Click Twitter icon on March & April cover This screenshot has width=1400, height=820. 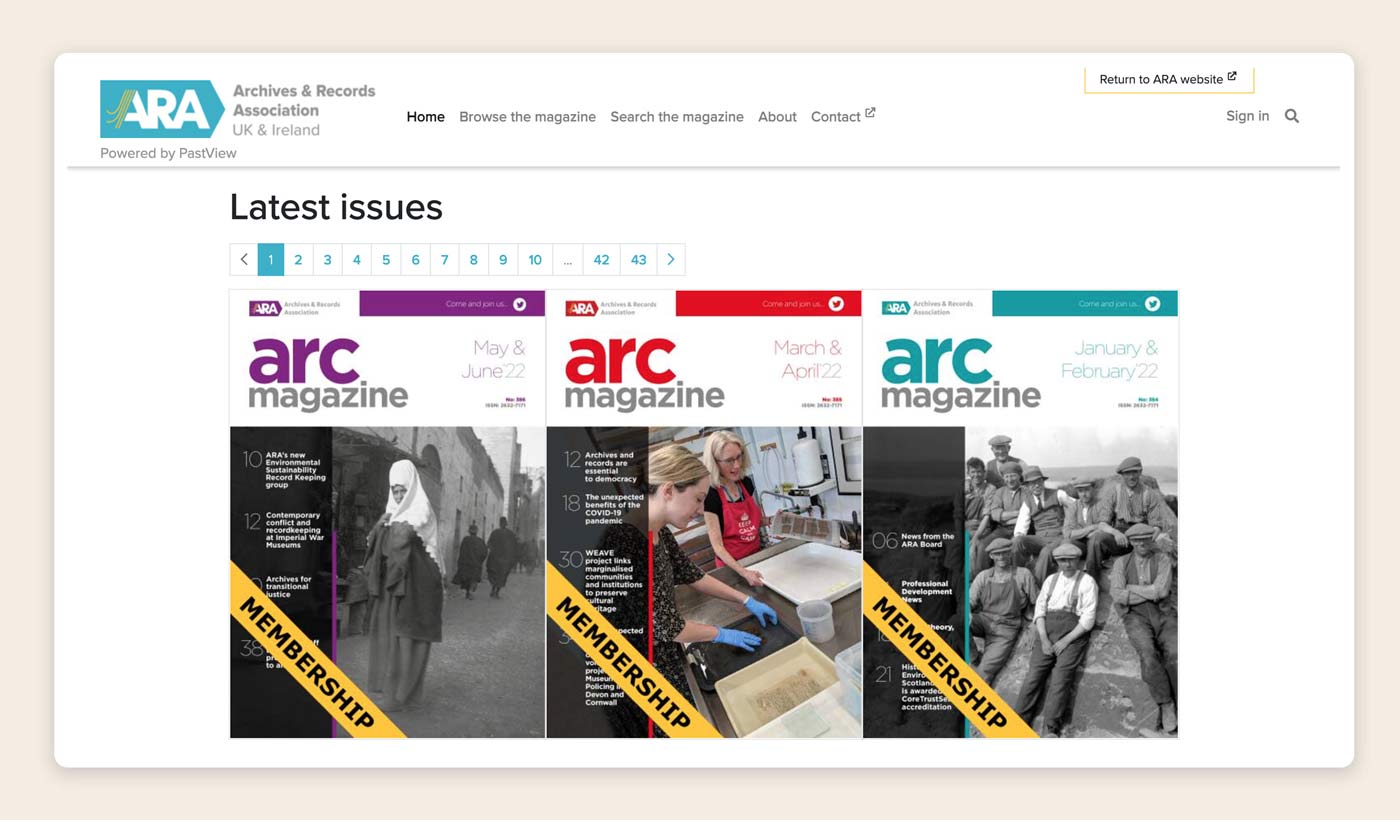(x=836, y=304)
